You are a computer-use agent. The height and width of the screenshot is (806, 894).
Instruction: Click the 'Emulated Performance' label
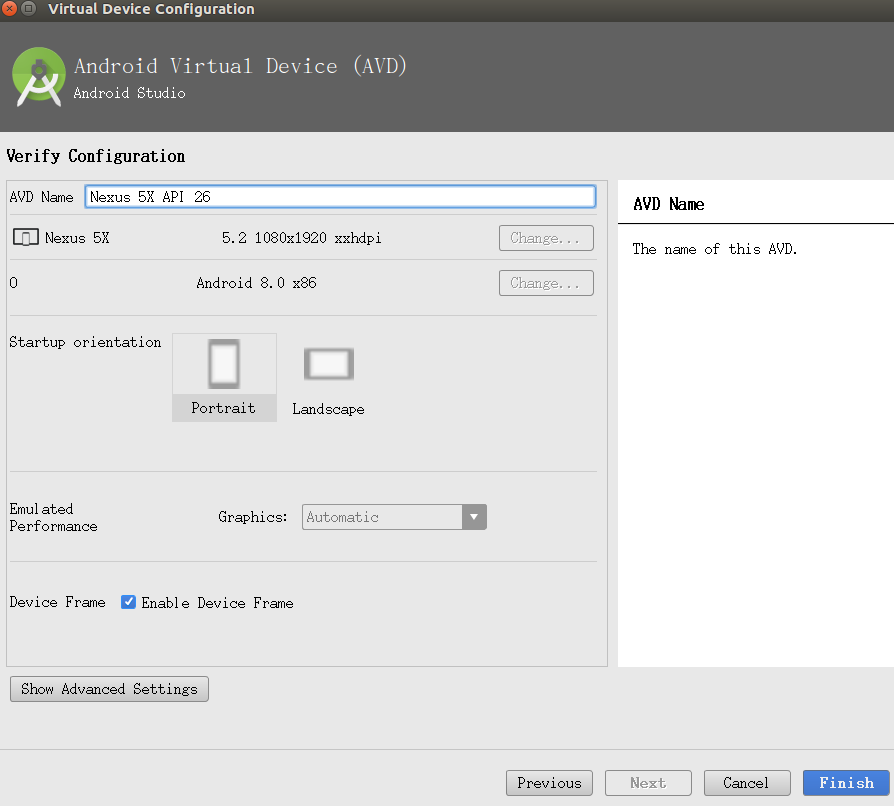pyautogui.click(x=54, y=518)
